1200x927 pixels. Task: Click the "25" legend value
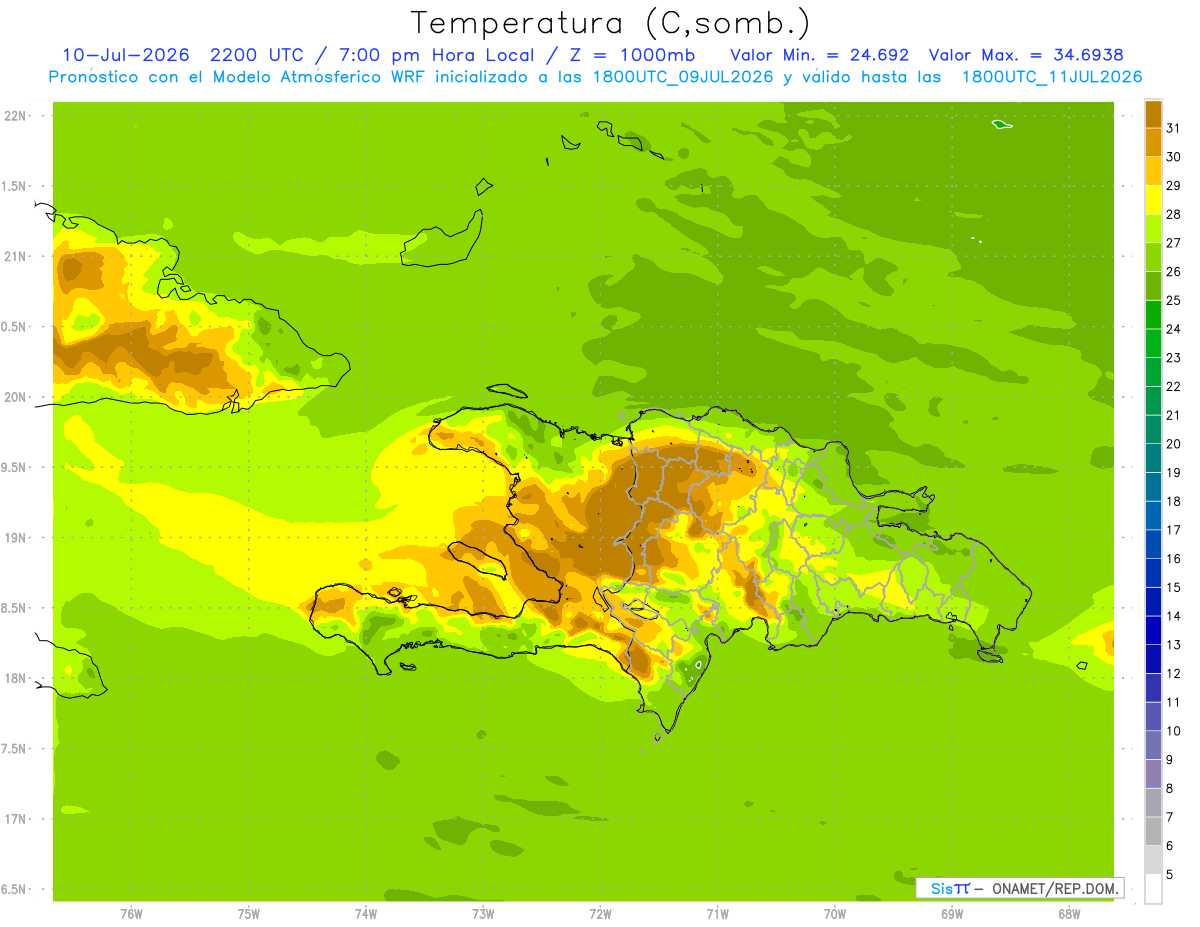tap(1174, 300)
